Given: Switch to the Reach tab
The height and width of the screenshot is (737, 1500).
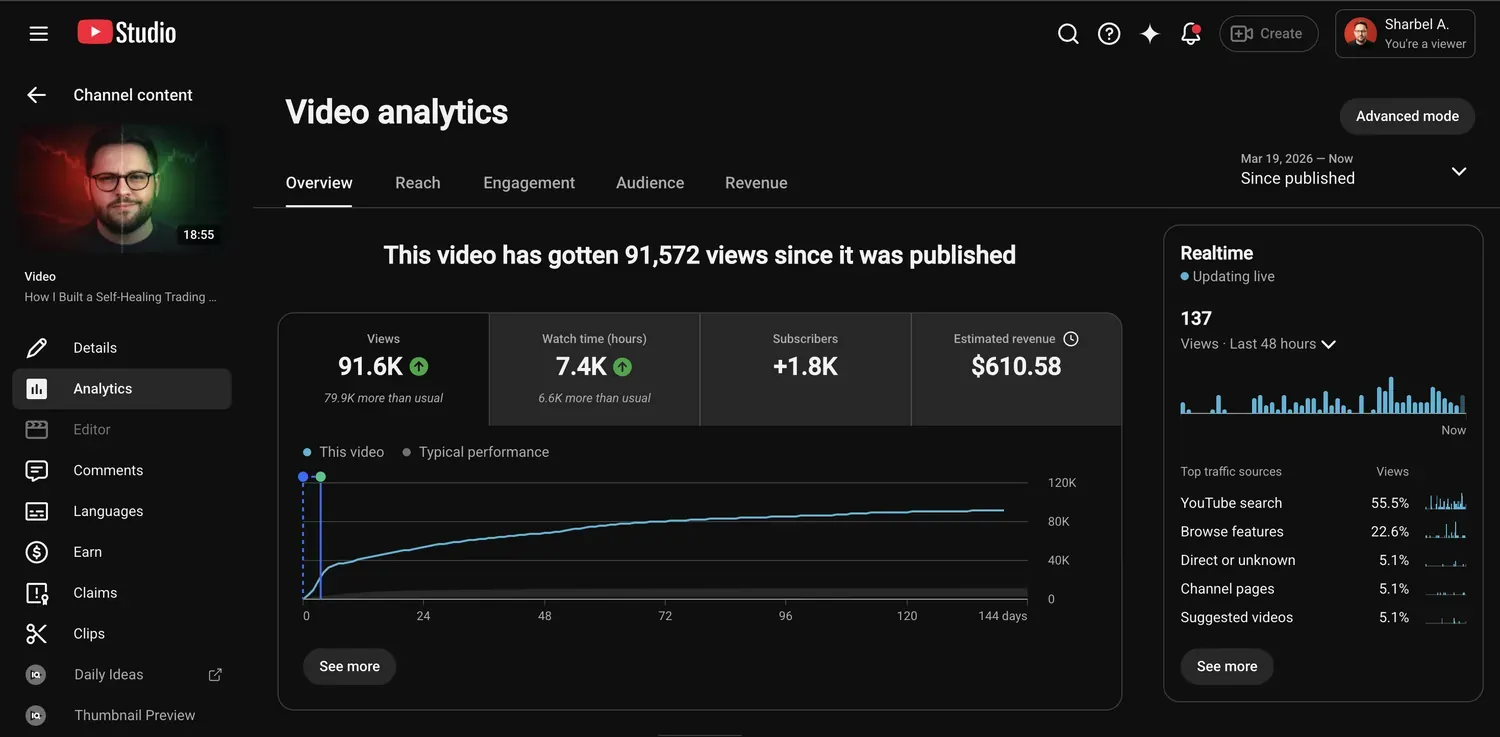Looking at the screenshot, I should coord(418,183).
